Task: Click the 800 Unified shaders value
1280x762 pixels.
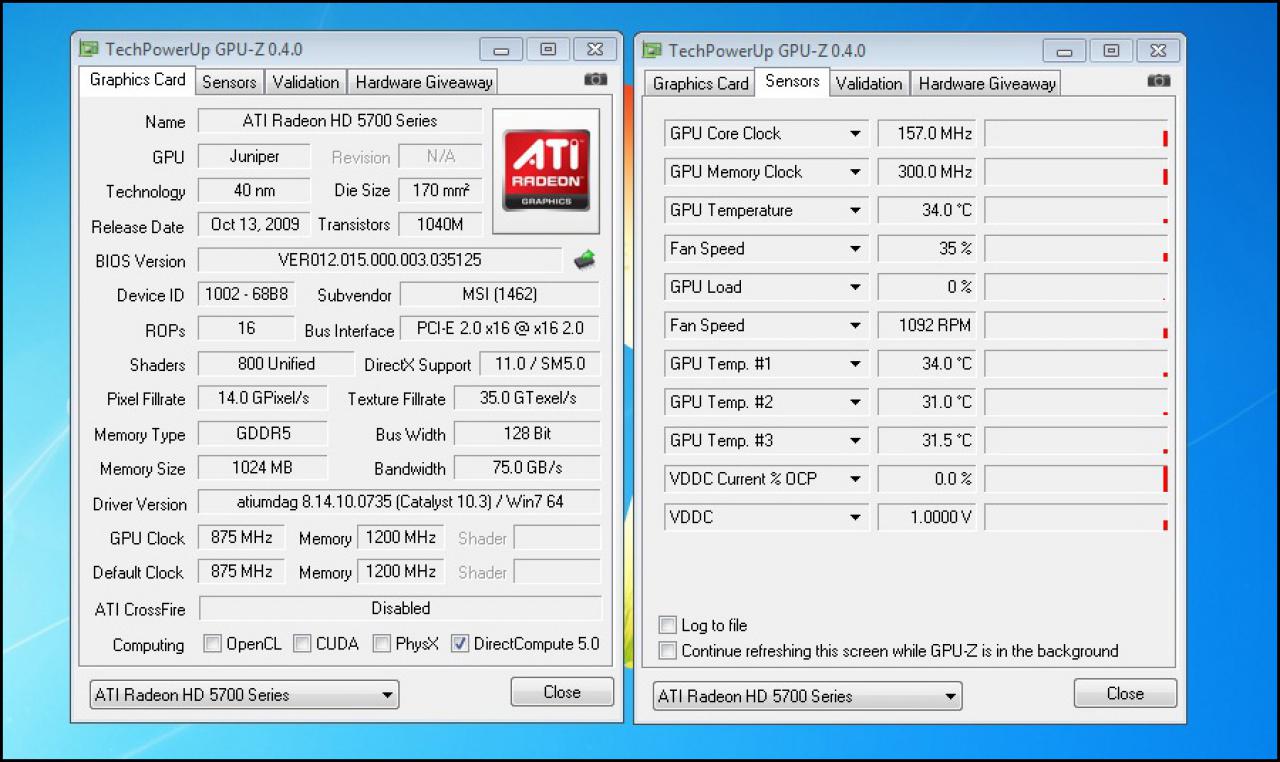Action: (276, 363)
